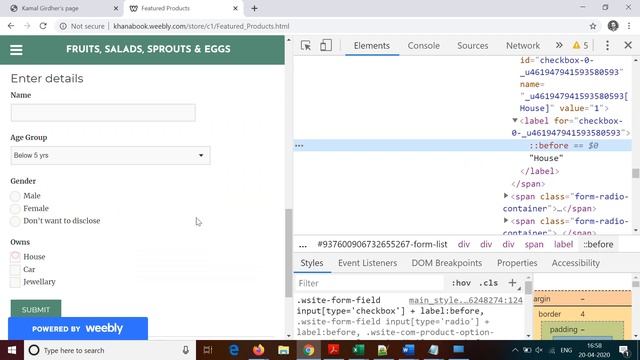This screenshot has width=640, height=360.
Task: Open the Properties pane
Action: [x=517, y=263]
